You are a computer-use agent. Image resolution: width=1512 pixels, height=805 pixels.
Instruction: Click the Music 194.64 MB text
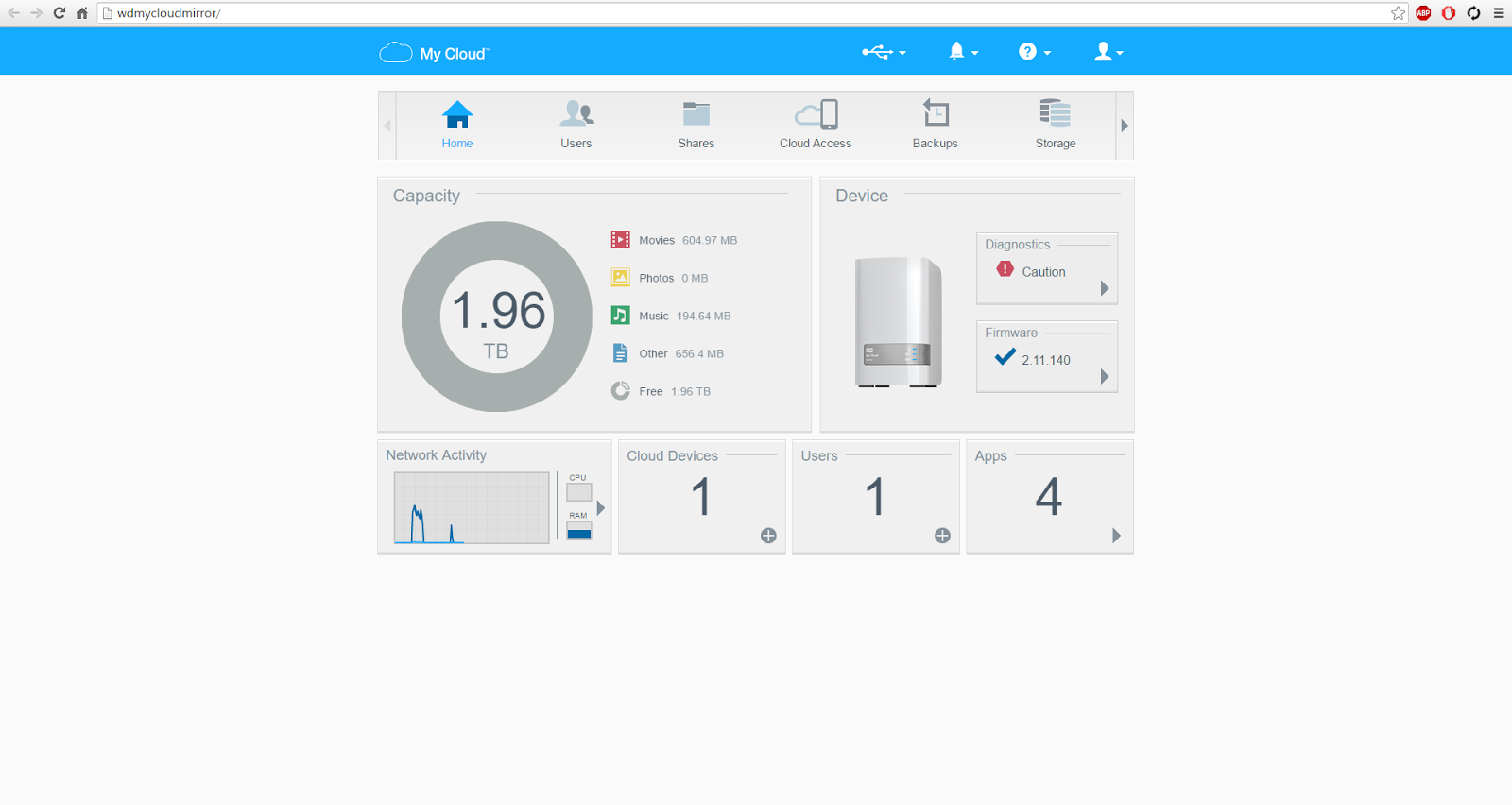coord(685,317)
